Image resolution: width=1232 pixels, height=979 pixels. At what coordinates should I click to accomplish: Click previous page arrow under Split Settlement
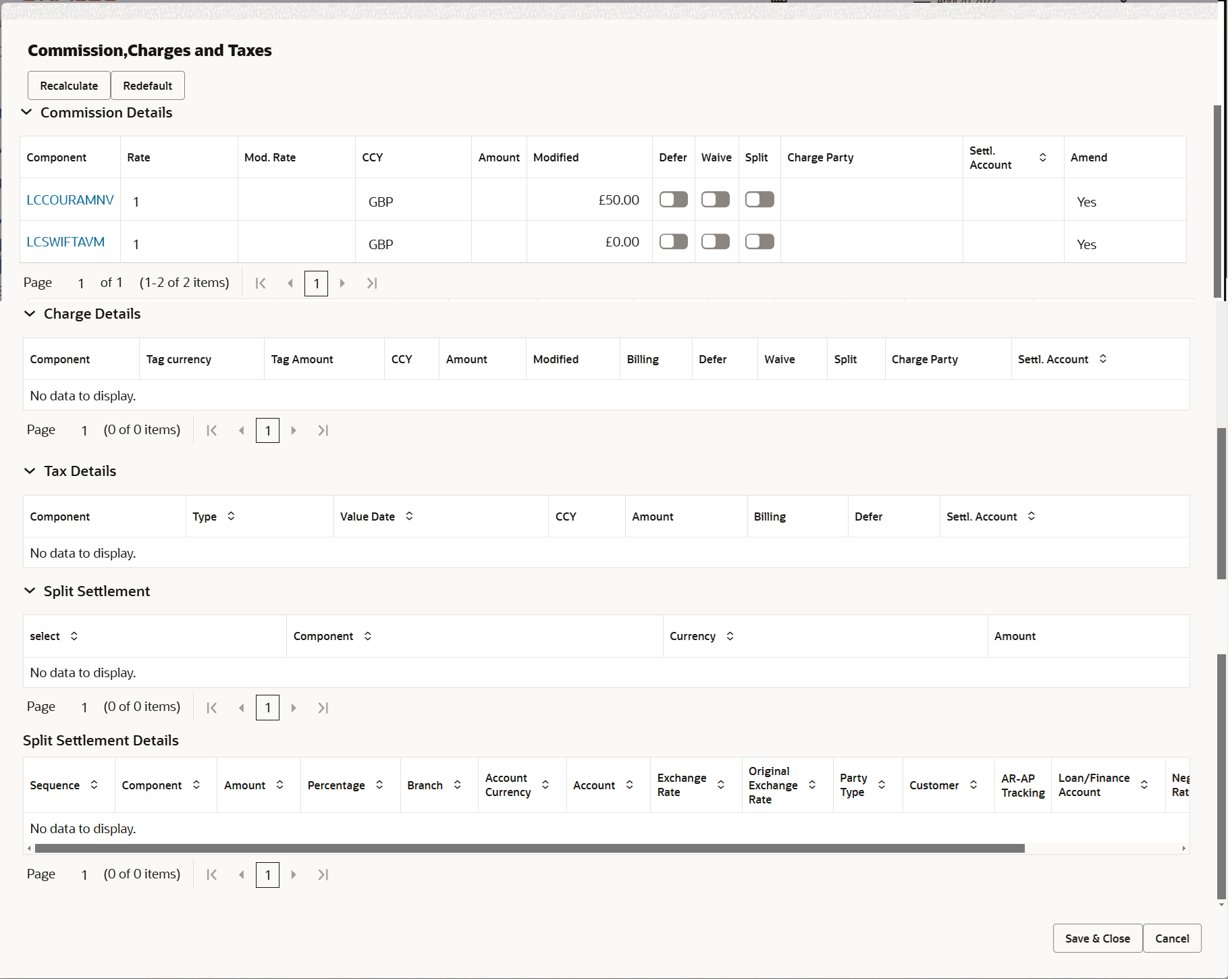(x=241, y=707)
